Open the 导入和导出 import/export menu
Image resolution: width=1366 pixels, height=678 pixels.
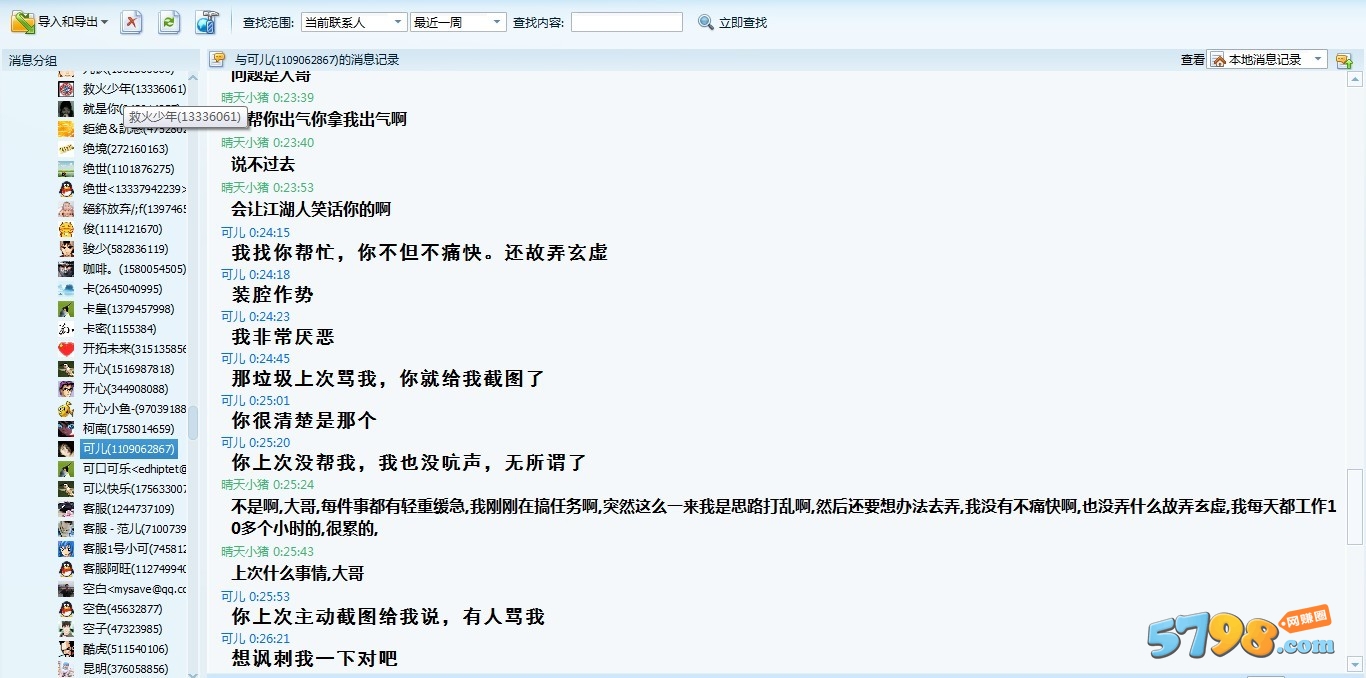coord(60,21)
